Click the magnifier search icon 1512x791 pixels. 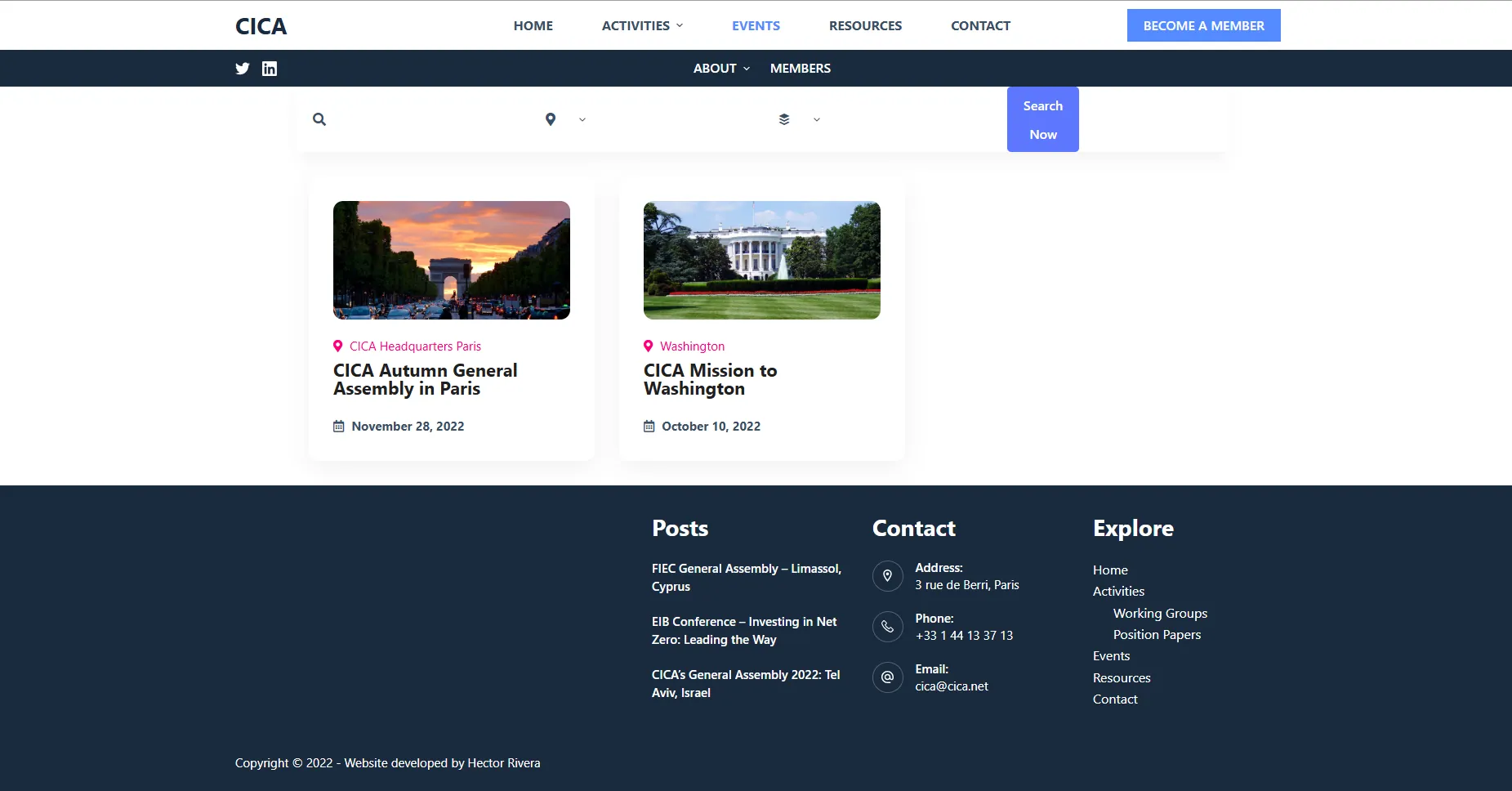[x=319, y=119]
